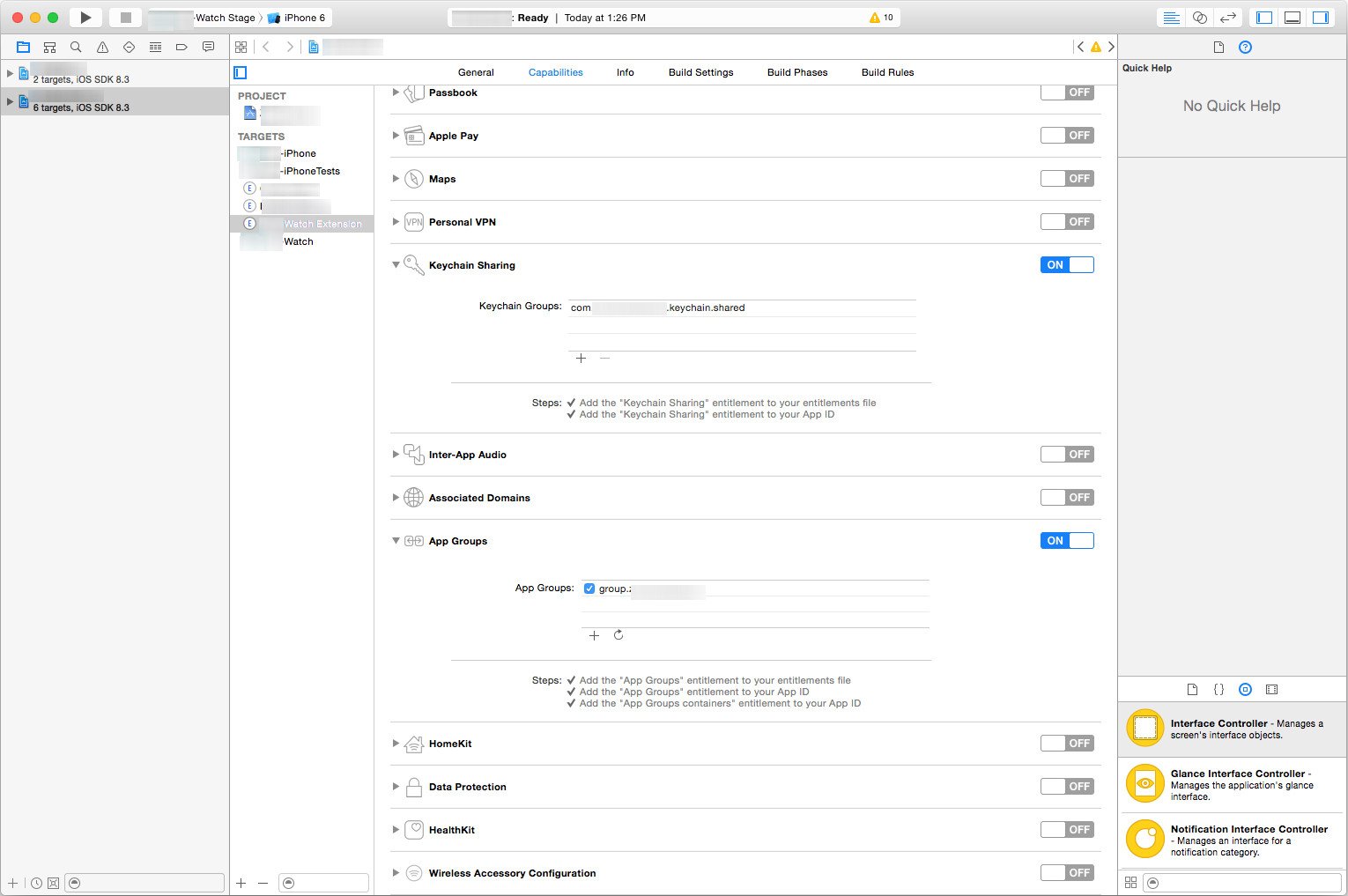Add a new app group

point(594,635)
